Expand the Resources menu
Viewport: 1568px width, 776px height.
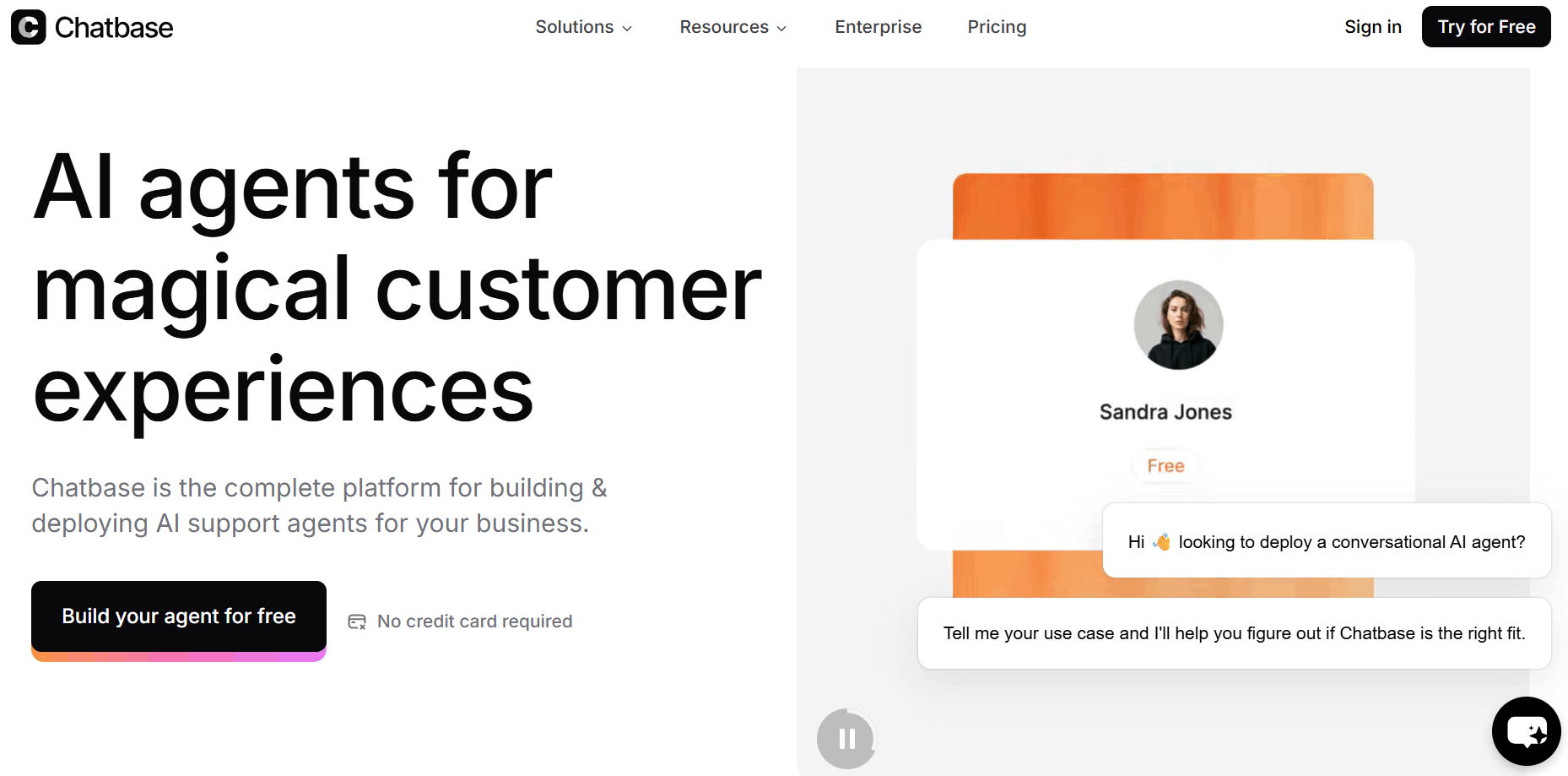[x=724, y=26]
